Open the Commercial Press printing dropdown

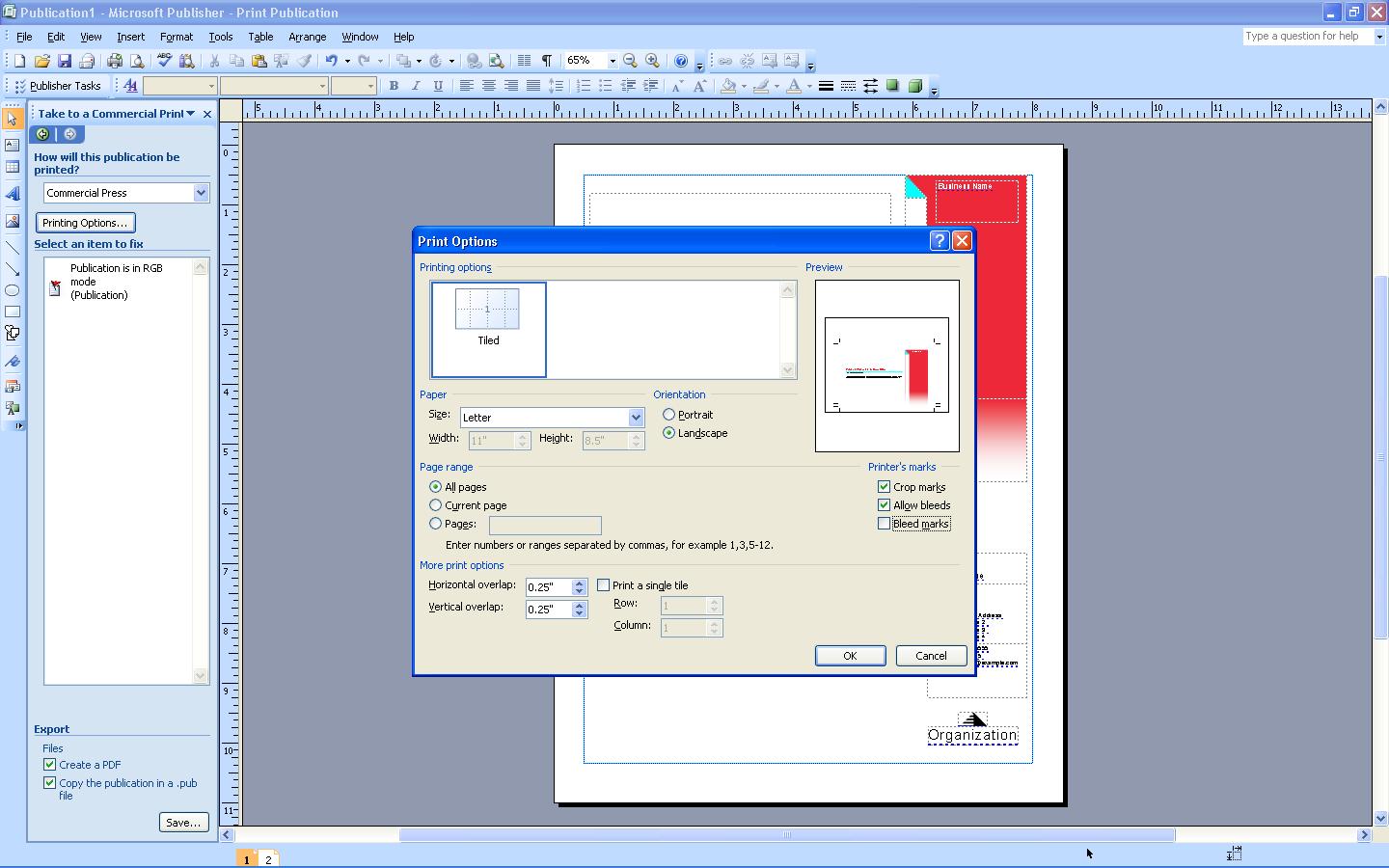click(x=201, y=192)
